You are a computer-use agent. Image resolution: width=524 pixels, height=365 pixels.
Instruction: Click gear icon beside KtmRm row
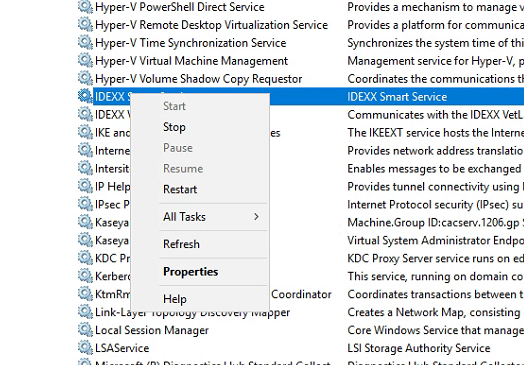coord(85,294)
